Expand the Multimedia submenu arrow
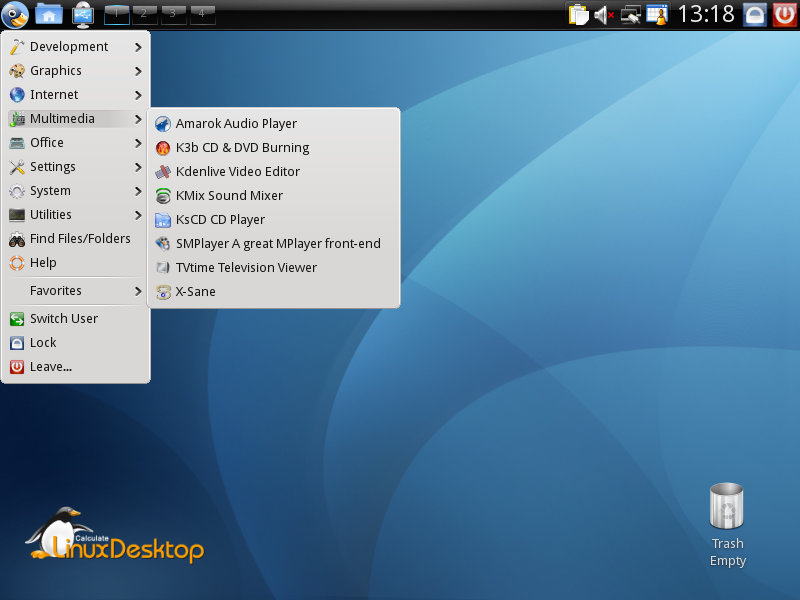800x600 pixels. pos(138,119)
